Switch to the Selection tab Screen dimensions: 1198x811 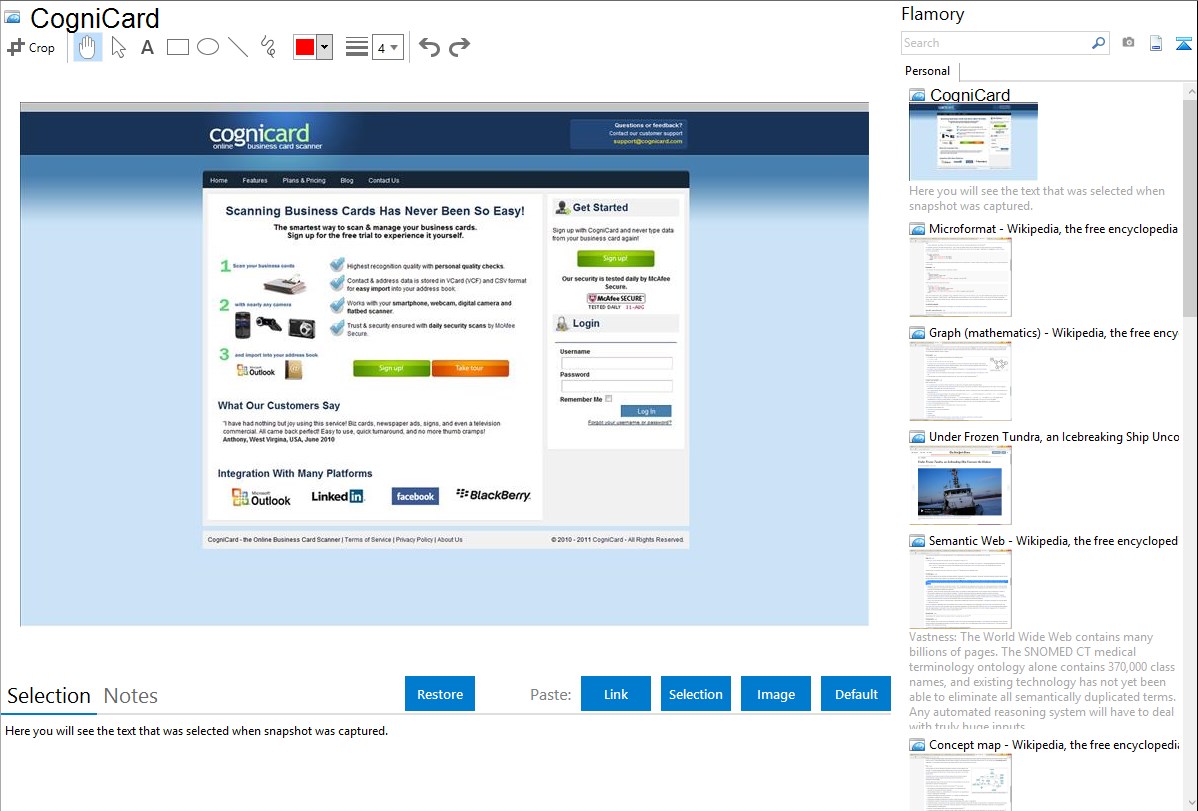point(49,696)
